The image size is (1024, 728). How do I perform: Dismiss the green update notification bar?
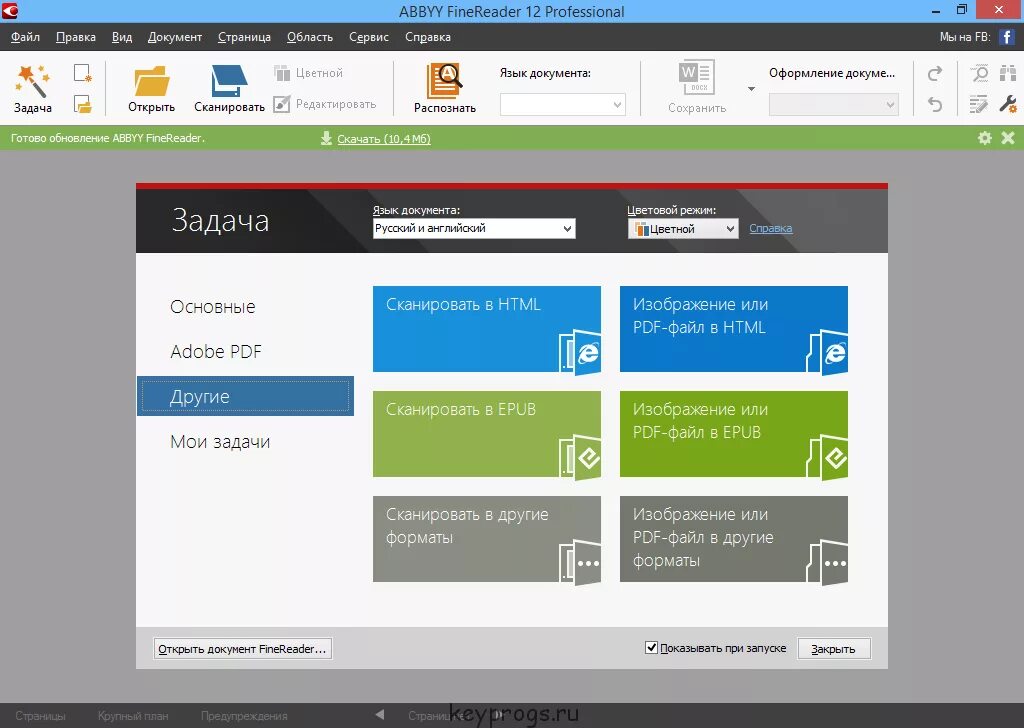point(1008,138)
